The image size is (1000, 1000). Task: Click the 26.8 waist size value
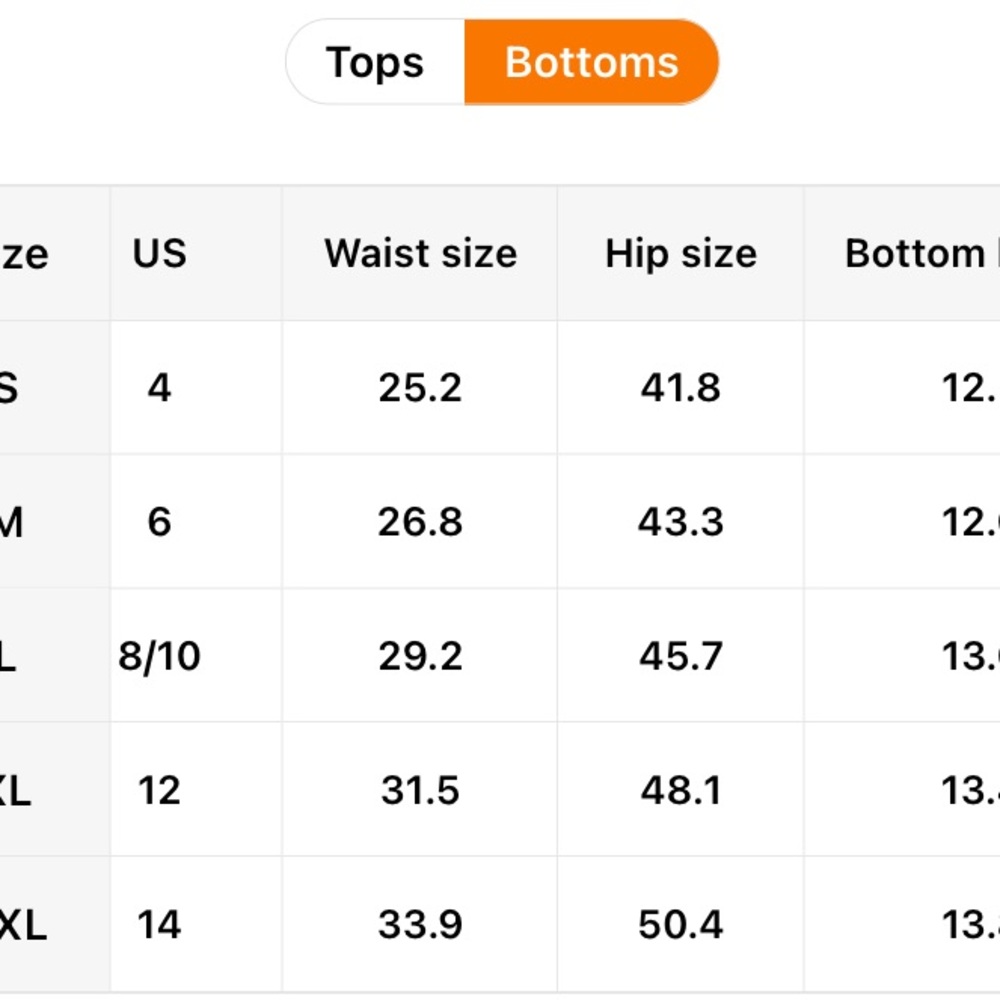click(x=420, y=522)
